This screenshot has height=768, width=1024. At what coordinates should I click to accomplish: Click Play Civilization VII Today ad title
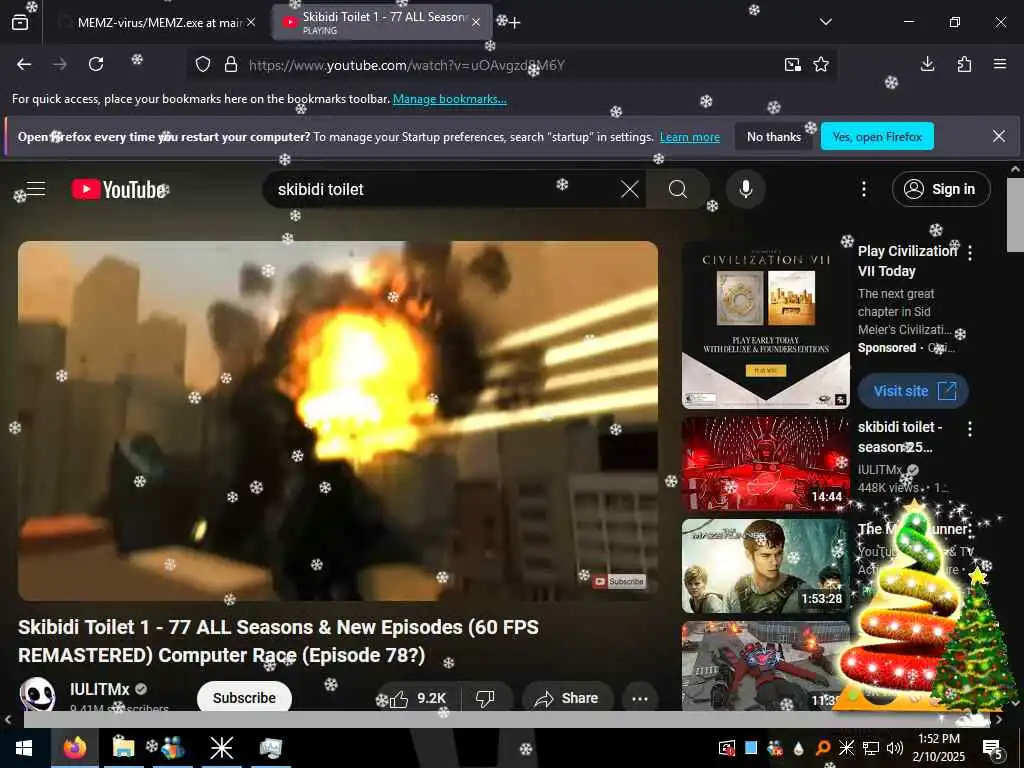(906, 261)
